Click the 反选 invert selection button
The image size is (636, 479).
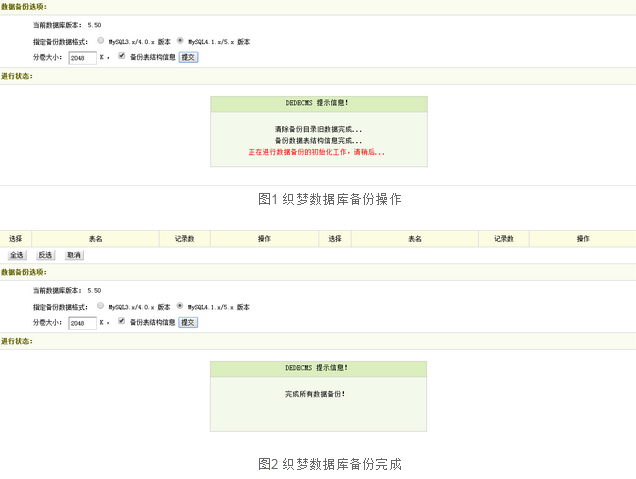click(x=45, y=255)
